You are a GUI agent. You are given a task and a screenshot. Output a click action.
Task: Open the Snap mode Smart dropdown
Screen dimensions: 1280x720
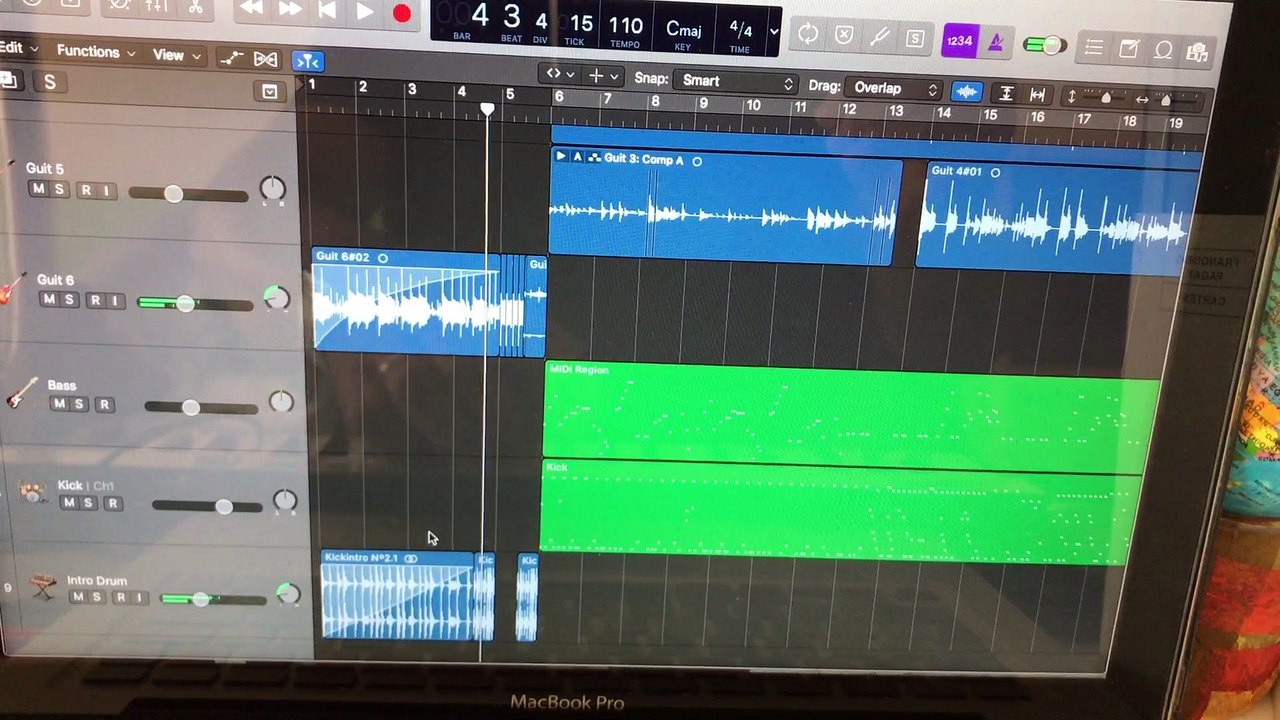(735, 81)
